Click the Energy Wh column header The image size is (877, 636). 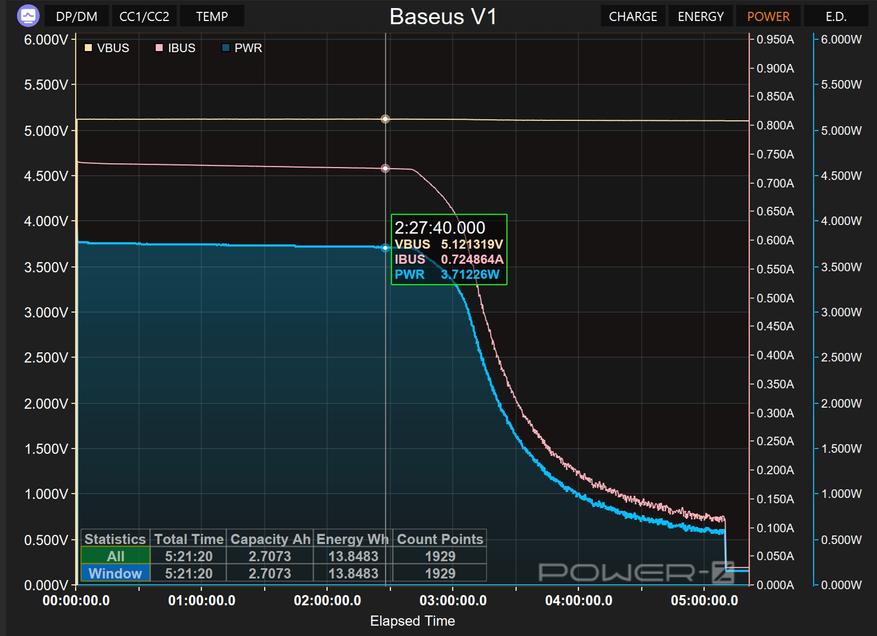click(x=352, y=539)
